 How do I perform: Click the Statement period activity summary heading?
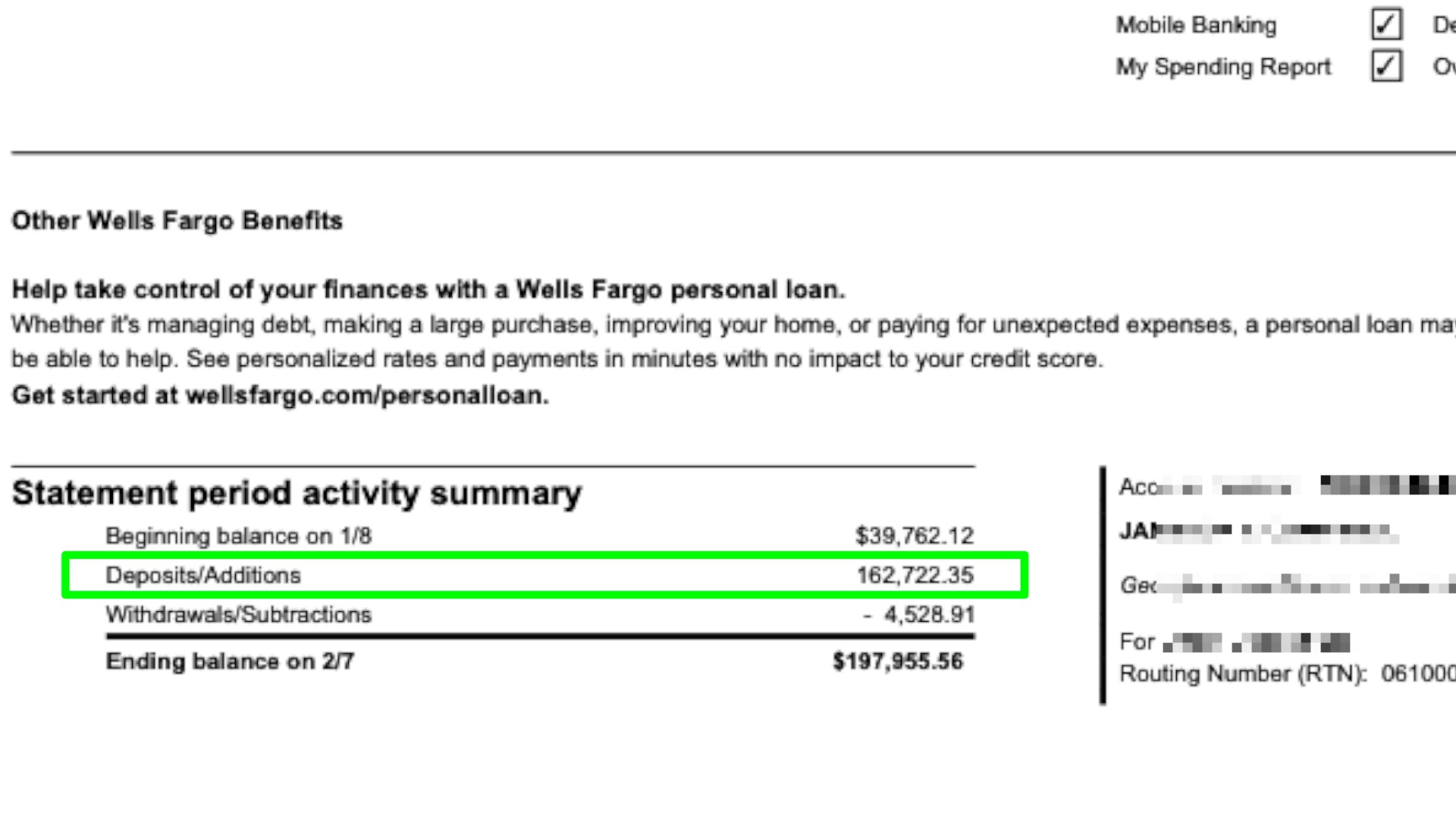coord(297,493)
